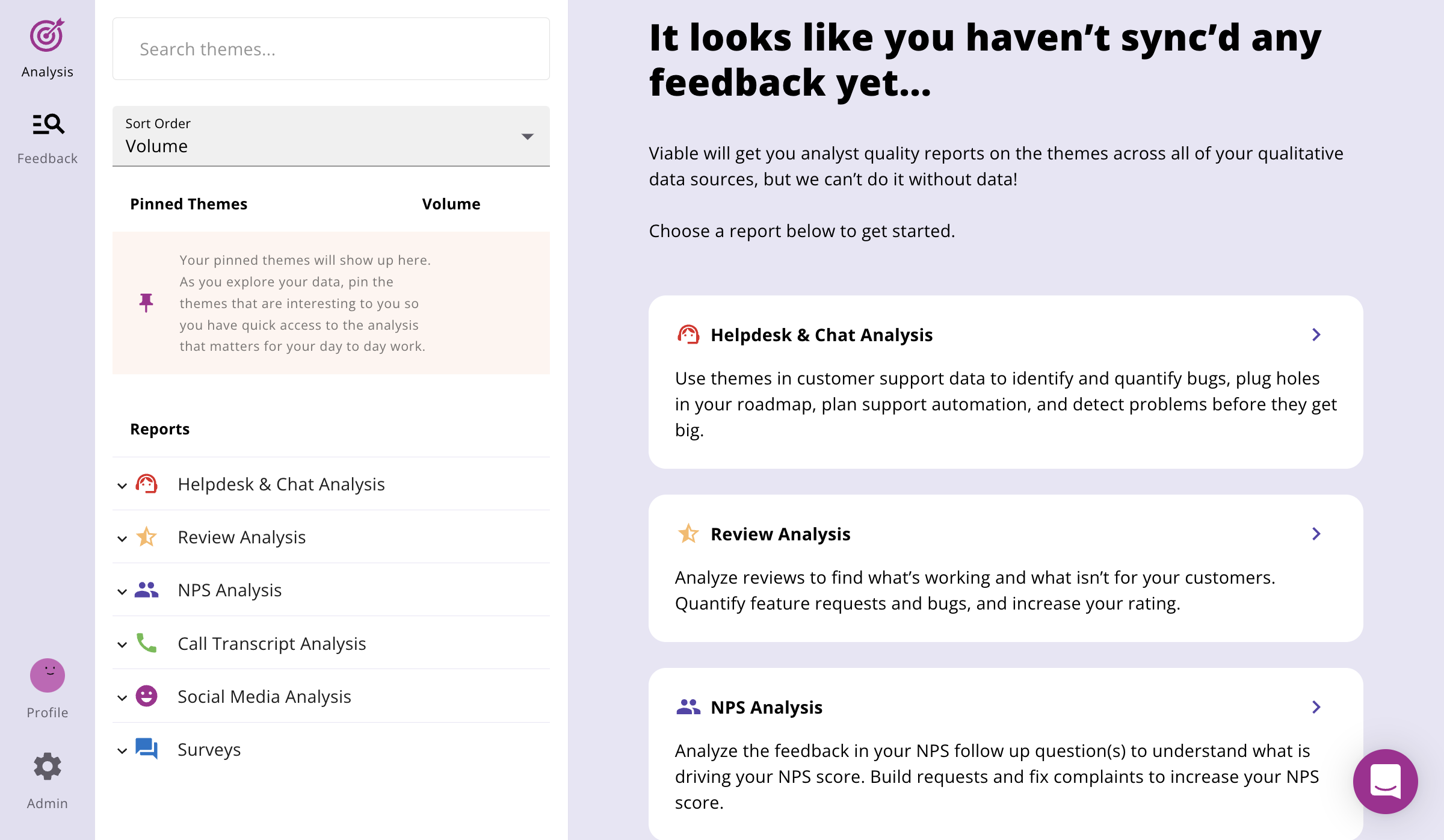1444x840 pixels.
Task: Expand the Call Transcript Analysis chevron
Action: click(122, 645)
